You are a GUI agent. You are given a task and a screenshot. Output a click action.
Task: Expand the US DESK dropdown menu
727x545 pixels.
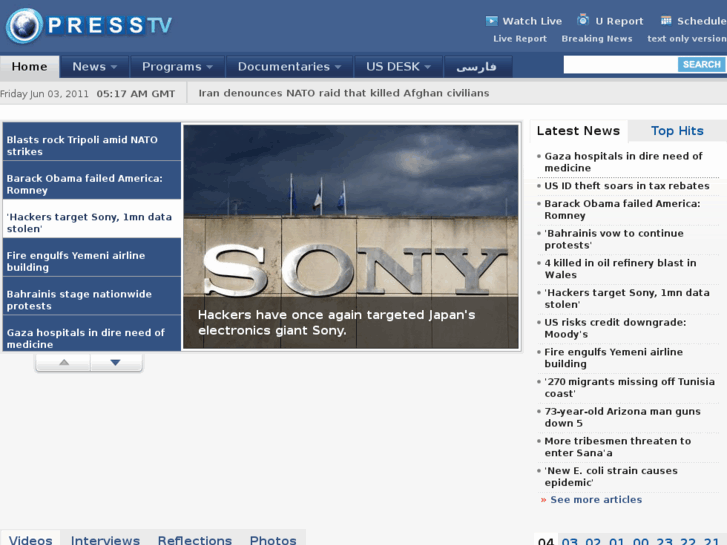point(398,67)
